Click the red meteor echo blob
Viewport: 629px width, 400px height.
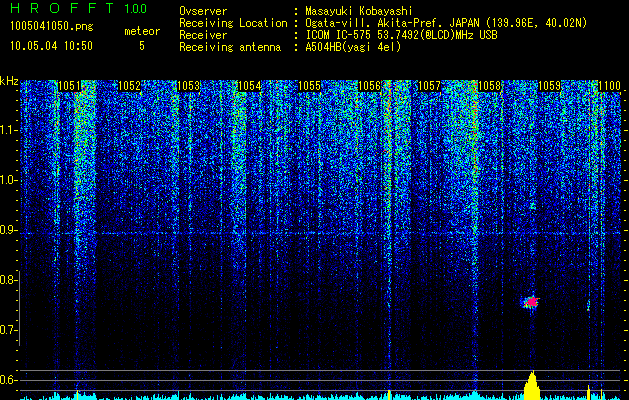(531, 302)
